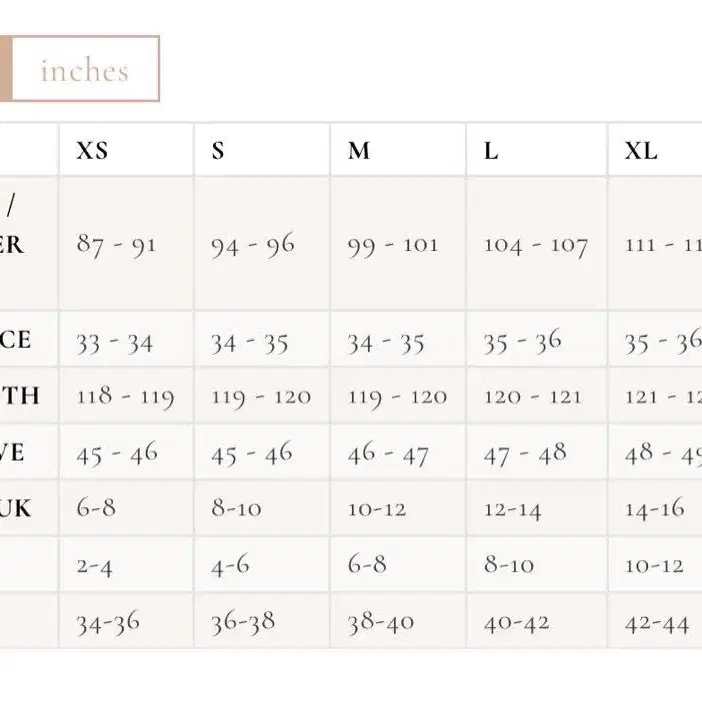Click the 46 - 47 cell under M
Viewport: 702px width, 702px height.
[x=398, y=452]
